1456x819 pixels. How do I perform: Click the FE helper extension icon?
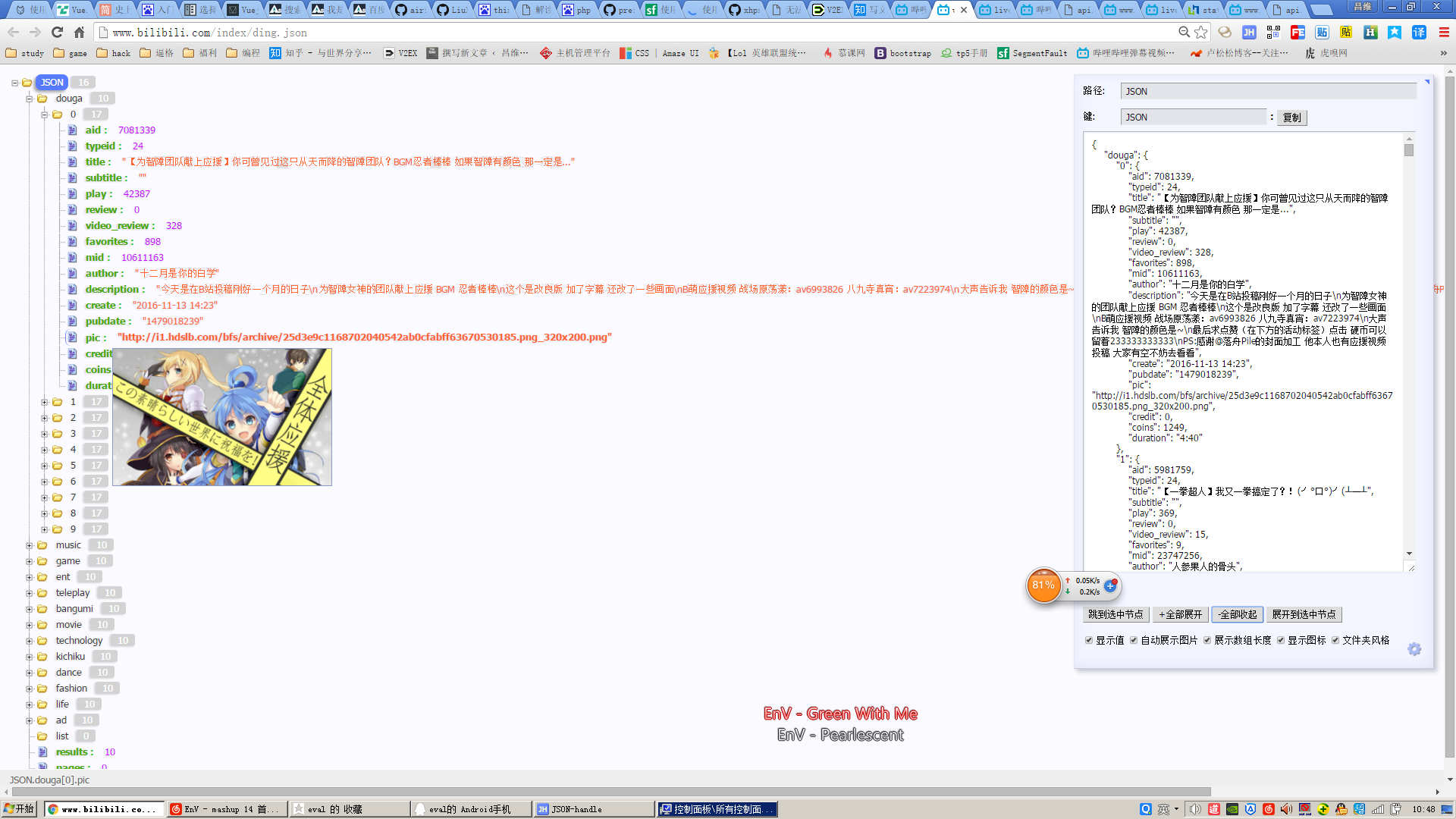tap(1298, 33)
